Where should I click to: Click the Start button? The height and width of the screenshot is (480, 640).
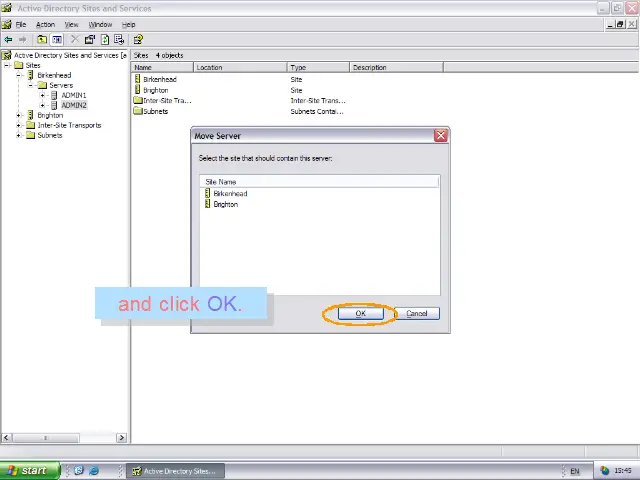coord(30,471)
